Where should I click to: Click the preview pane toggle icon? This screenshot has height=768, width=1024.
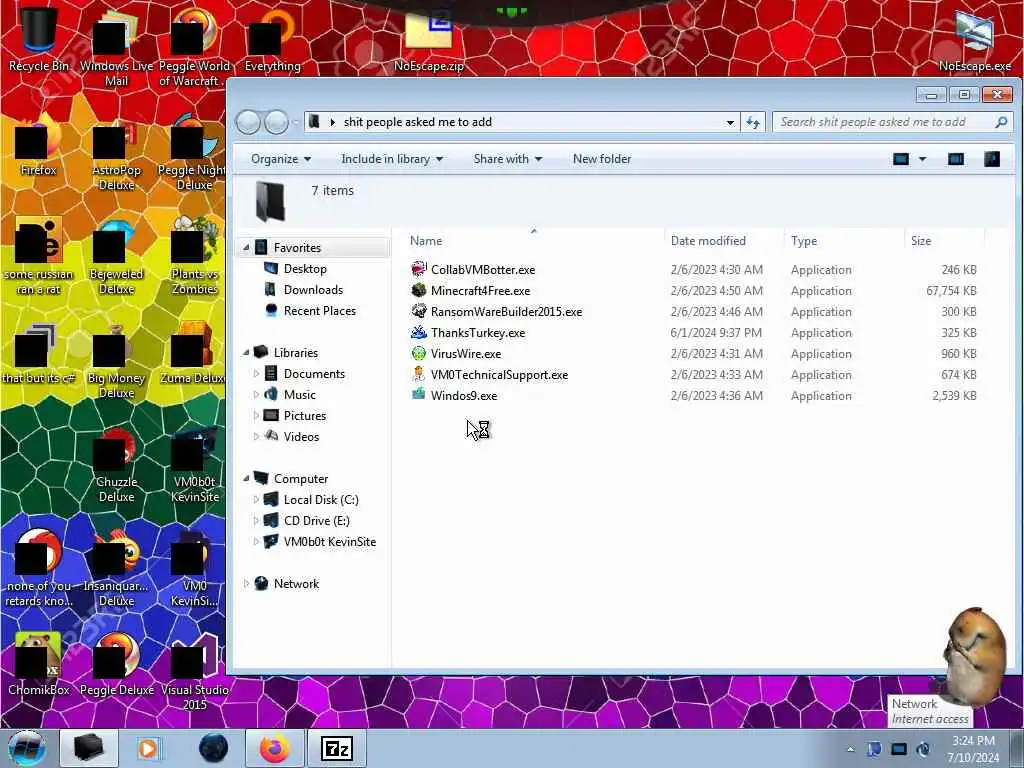tap(955, 159)
